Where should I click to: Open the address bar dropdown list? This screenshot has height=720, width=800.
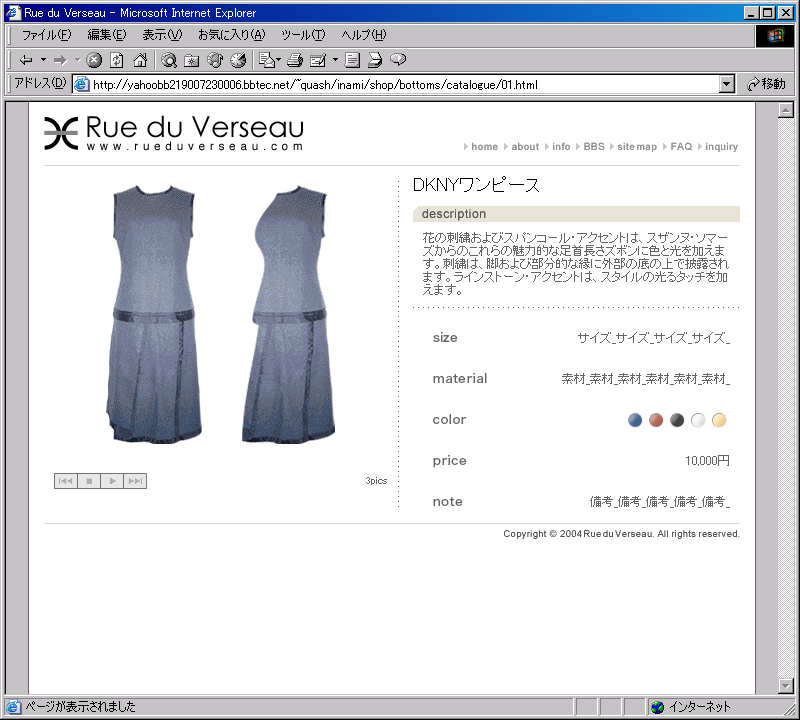click(727, 84)
